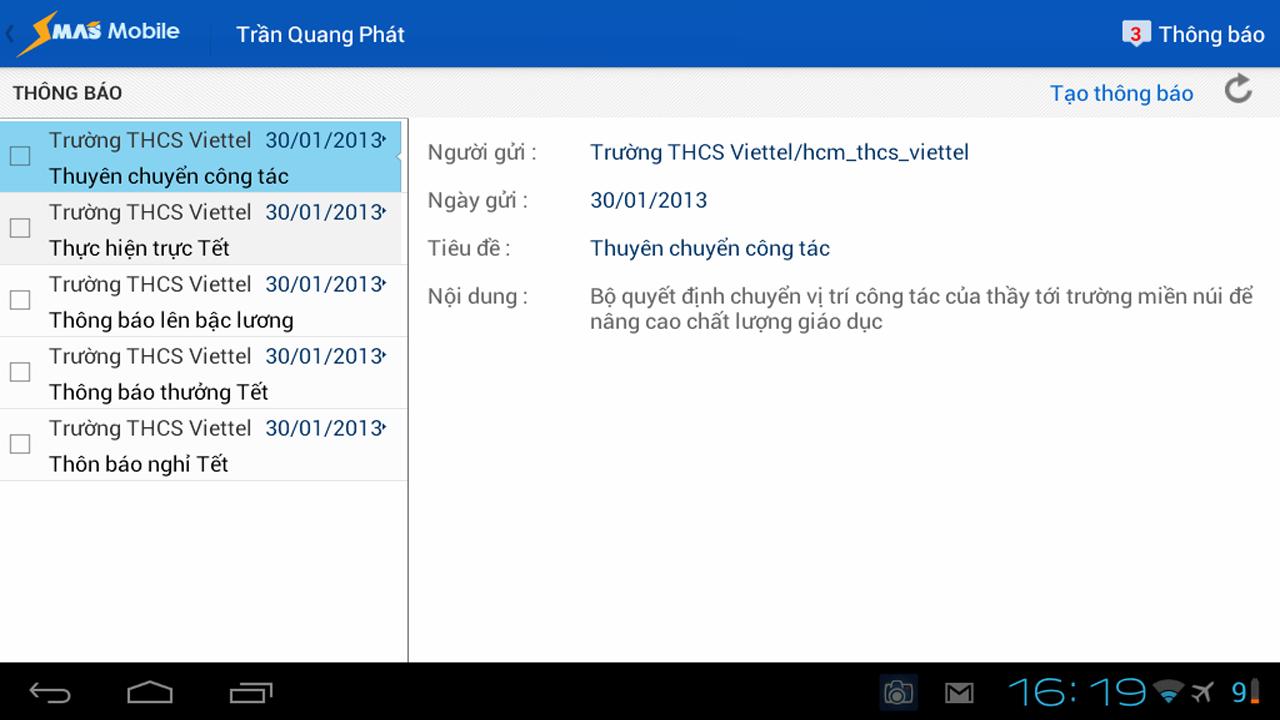
Task: Tap the Android back button
Action: tap(50, 692)
